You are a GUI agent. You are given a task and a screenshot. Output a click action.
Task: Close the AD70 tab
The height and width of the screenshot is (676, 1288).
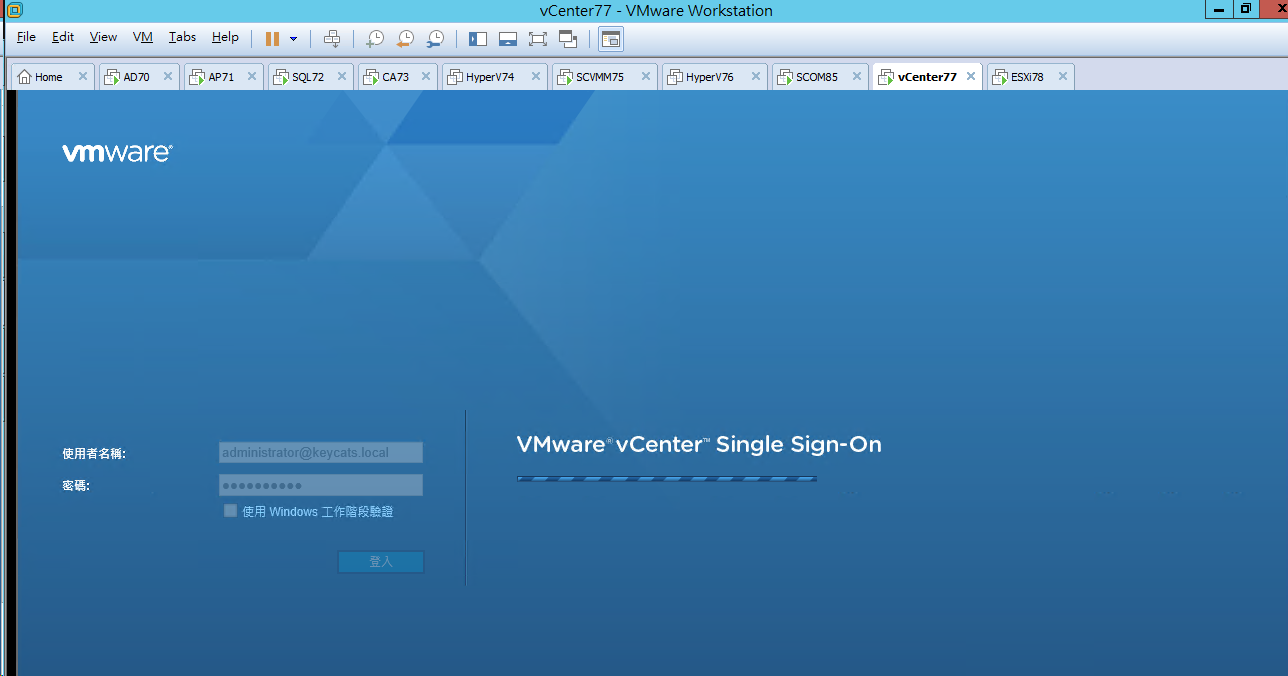[168, 76]
